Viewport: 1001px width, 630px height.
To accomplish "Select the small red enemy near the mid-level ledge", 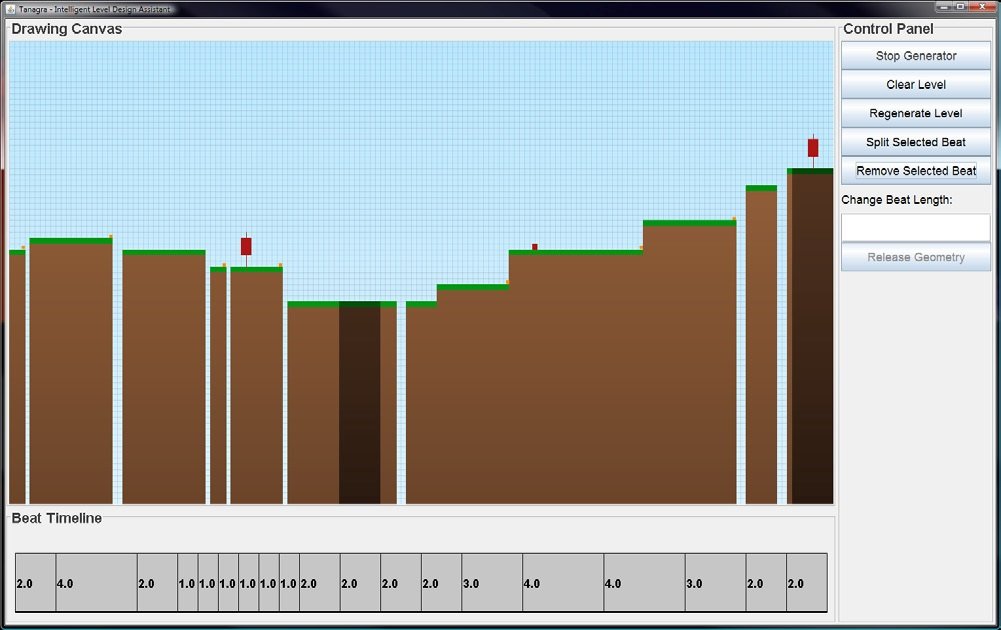I will pos(533,246).
